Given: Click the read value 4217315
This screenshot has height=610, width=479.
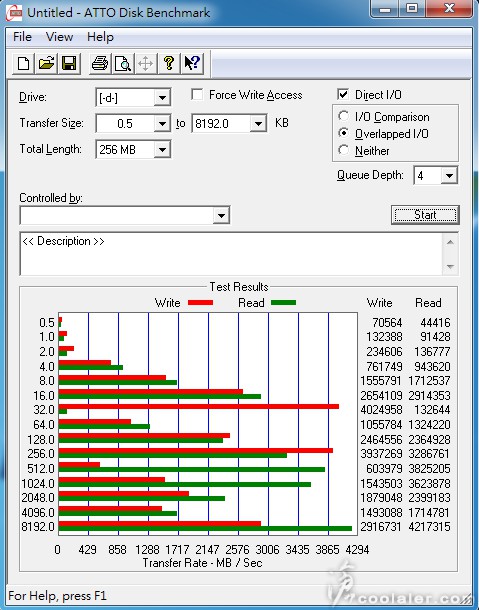Looking at the screenshot, I should coord(429,527).
